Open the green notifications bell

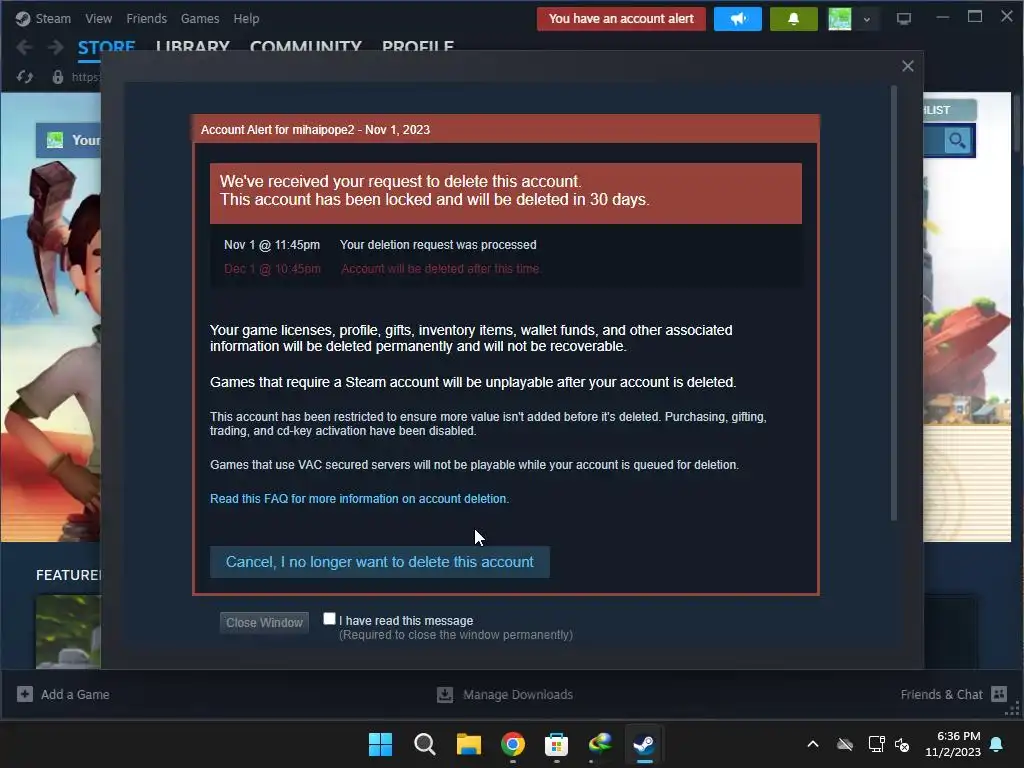pyautogui.click(x=793, y=19)
